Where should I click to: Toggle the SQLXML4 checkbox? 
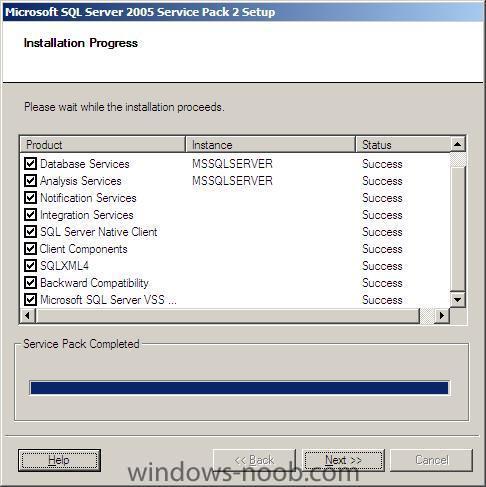(x=30, y=266)
